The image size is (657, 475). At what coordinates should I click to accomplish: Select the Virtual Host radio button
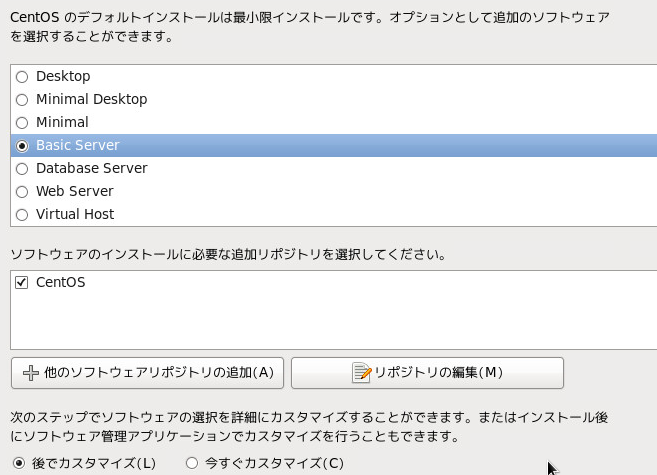[x=22, y=215]
